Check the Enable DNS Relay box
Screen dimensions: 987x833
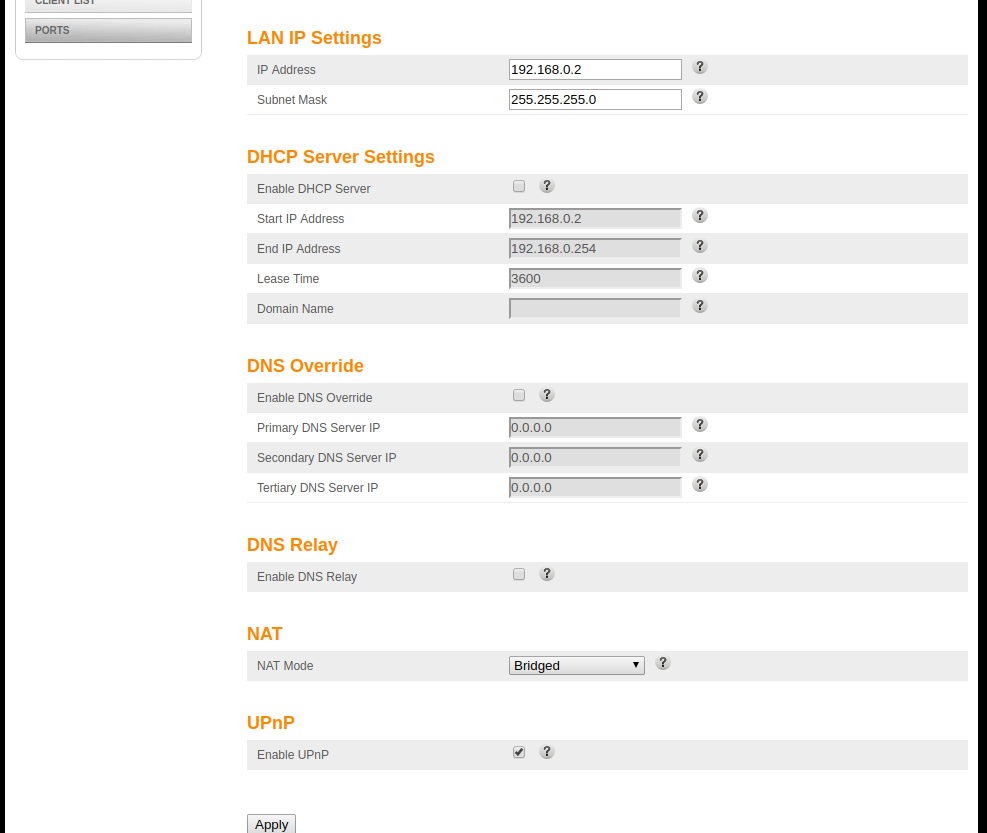click(519, 574)
